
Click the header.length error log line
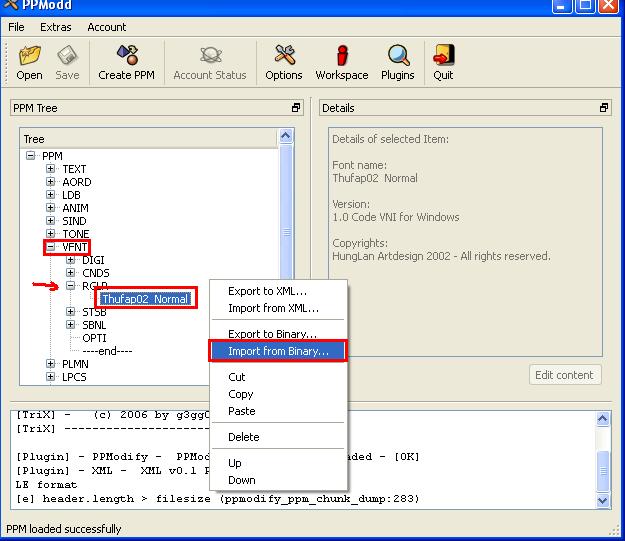[218, 499]
